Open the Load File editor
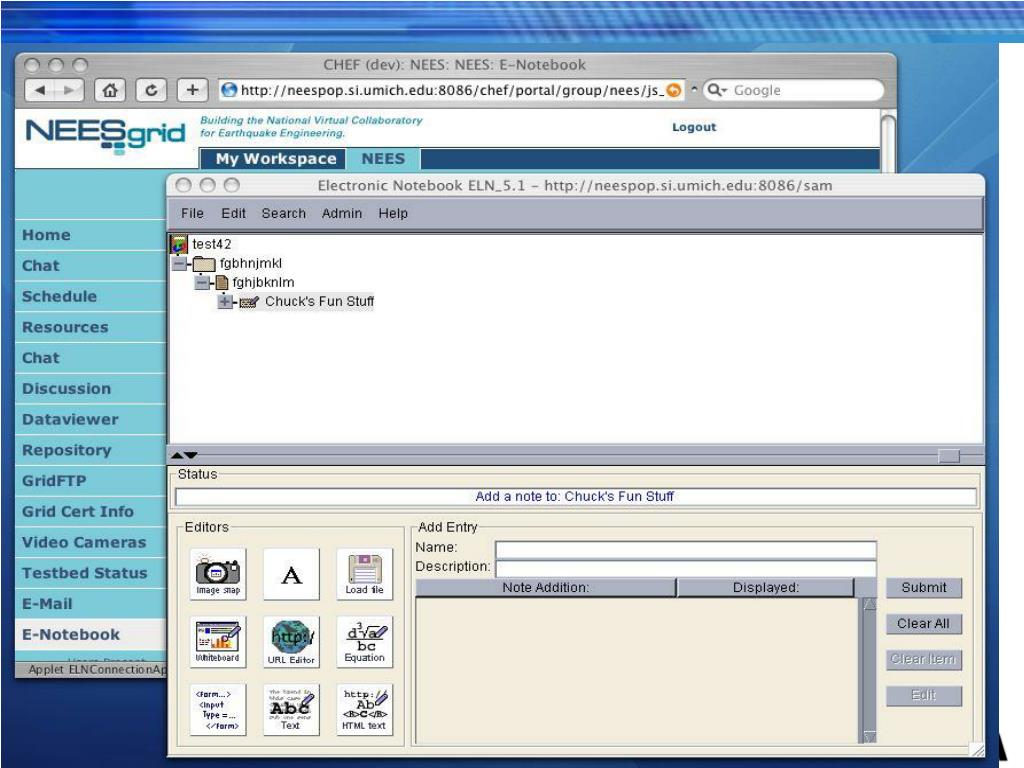1024x768 pixels. (364, 574)
